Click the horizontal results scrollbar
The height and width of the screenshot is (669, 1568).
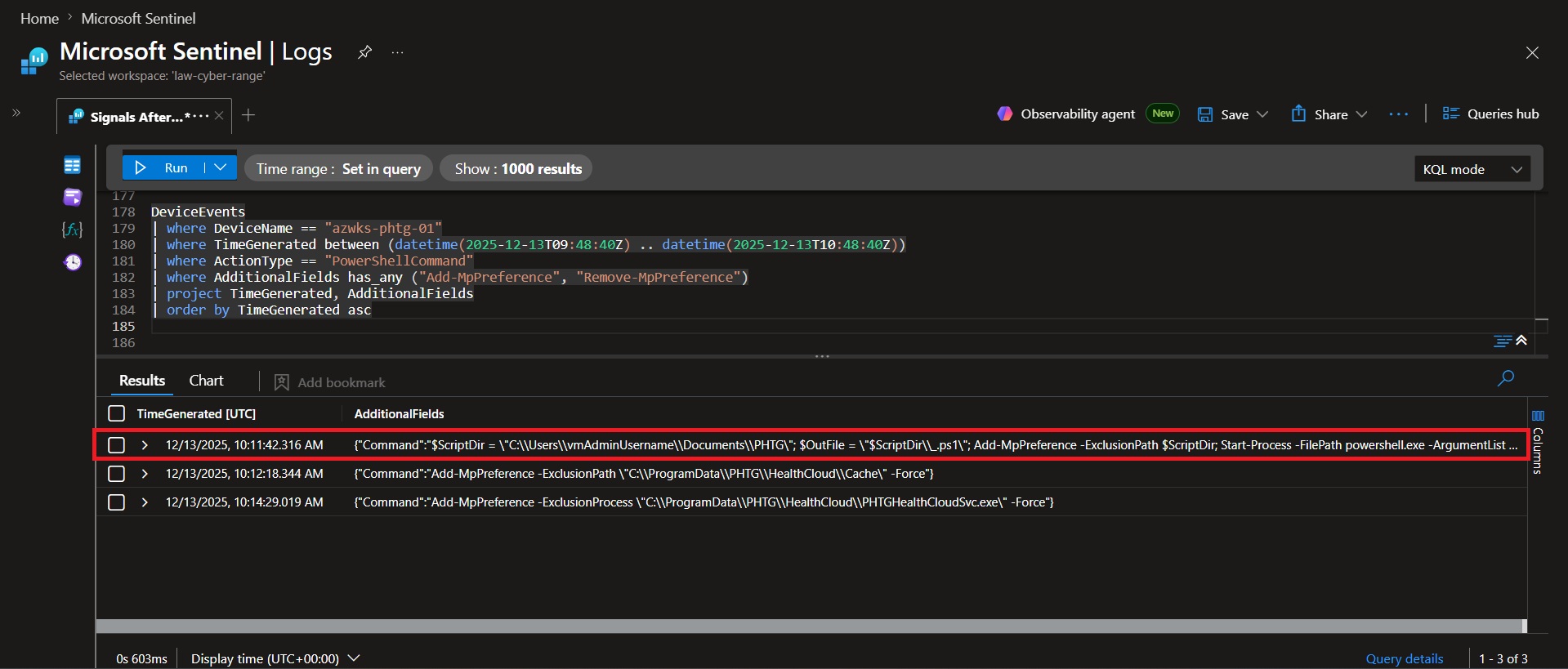[x=811, y=626]
